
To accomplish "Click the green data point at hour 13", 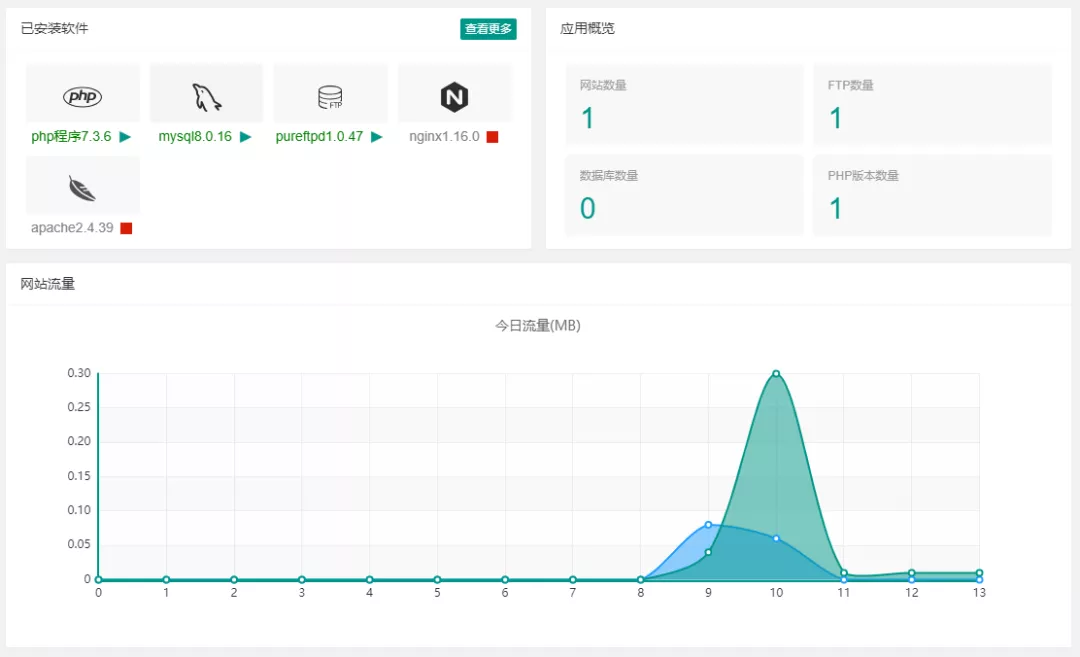I will (x=979, y=573).
